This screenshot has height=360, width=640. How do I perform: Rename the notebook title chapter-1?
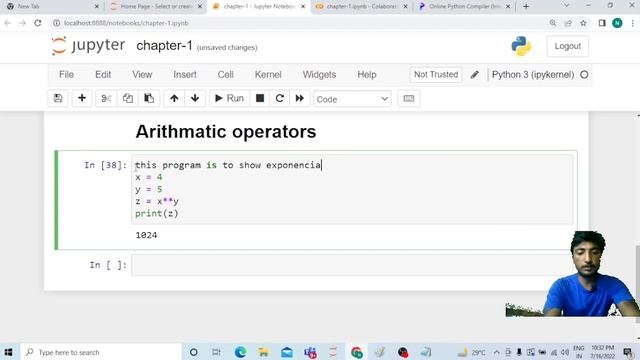coord(164,46)
